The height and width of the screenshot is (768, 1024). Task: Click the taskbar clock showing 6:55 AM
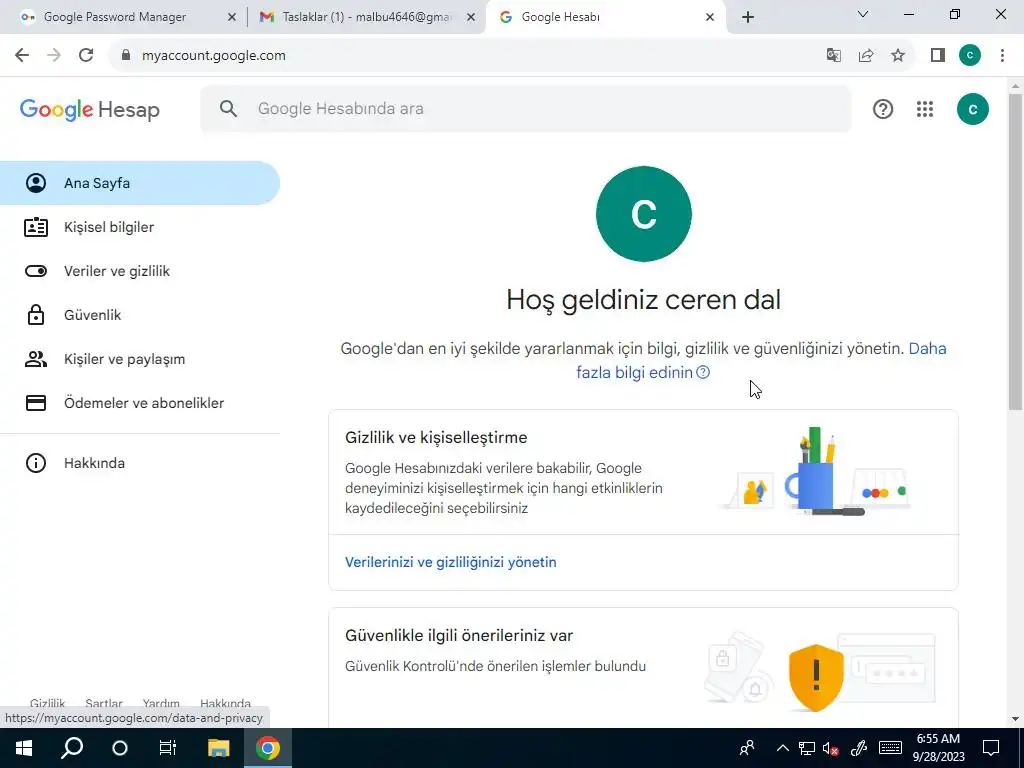click(938, 748)
